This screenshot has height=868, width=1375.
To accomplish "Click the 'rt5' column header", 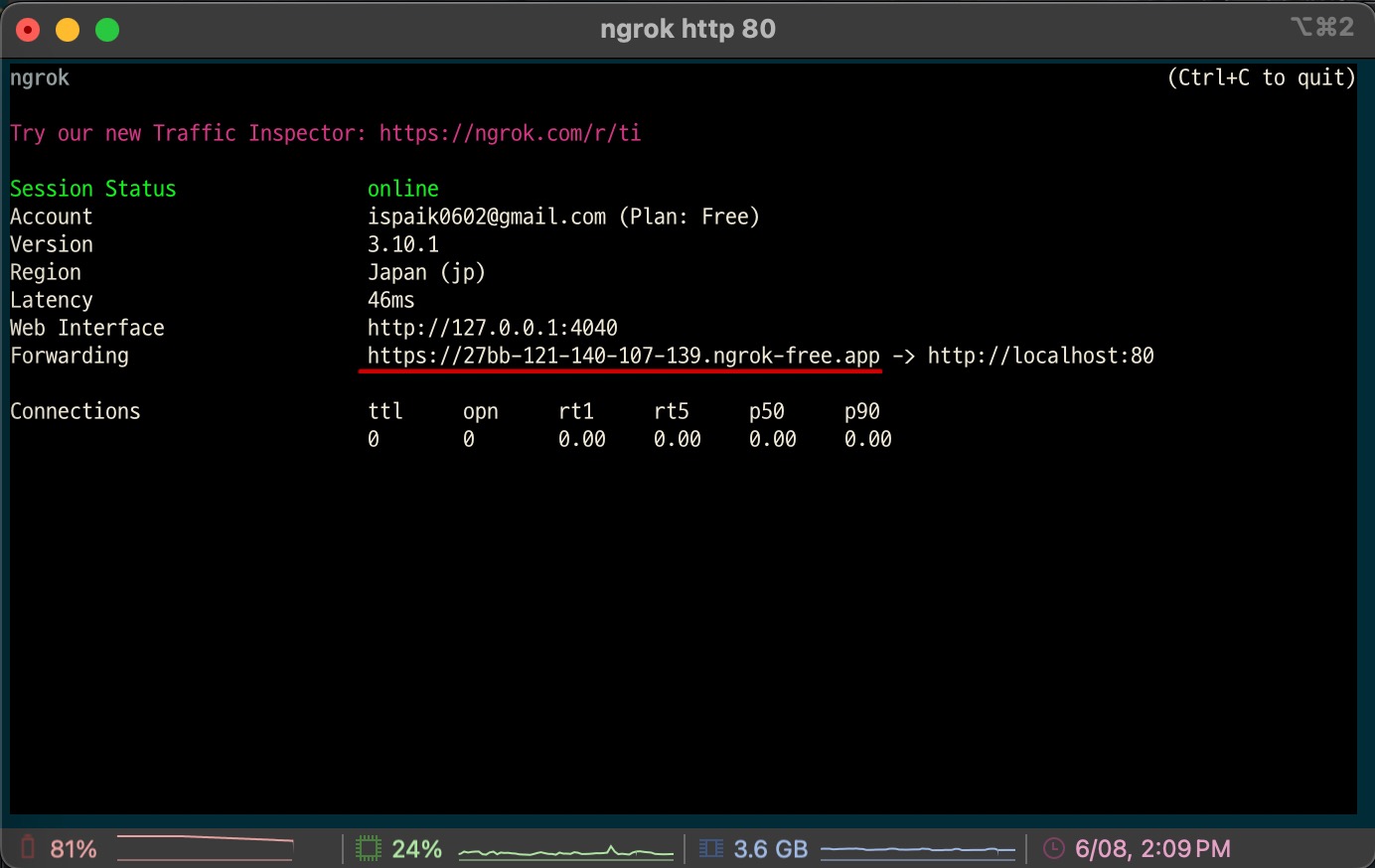I will pos(672,411).
